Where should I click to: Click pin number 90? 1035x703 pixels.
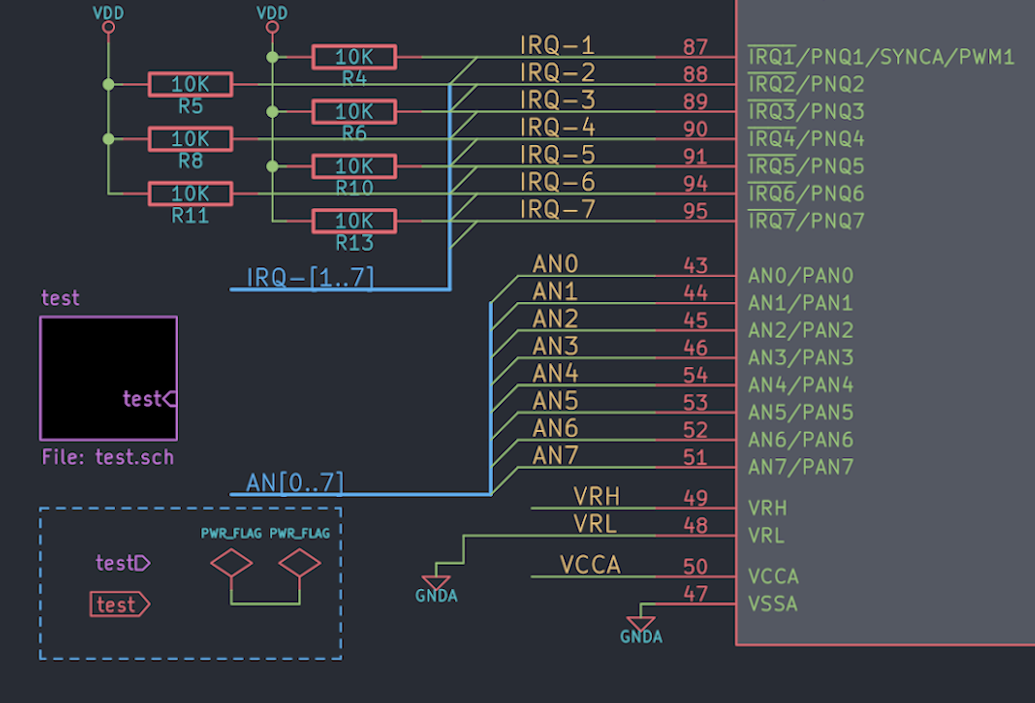point(695,129)
